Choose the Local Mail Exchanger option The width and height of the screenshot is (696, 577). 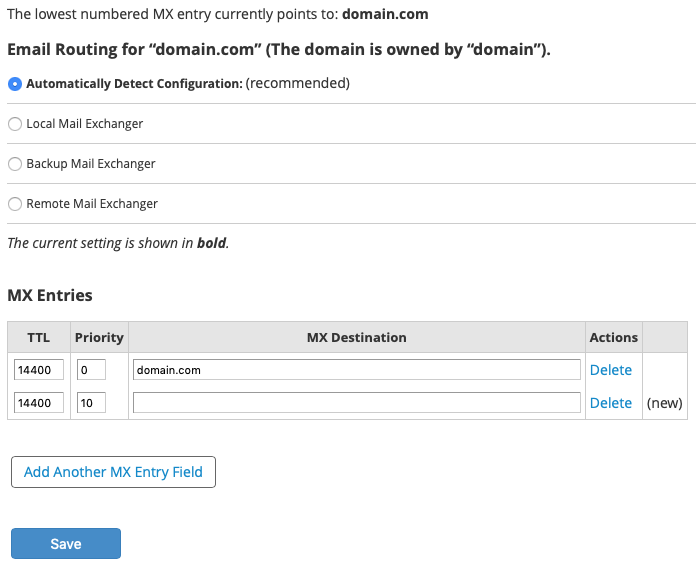(x=15, y=124)
